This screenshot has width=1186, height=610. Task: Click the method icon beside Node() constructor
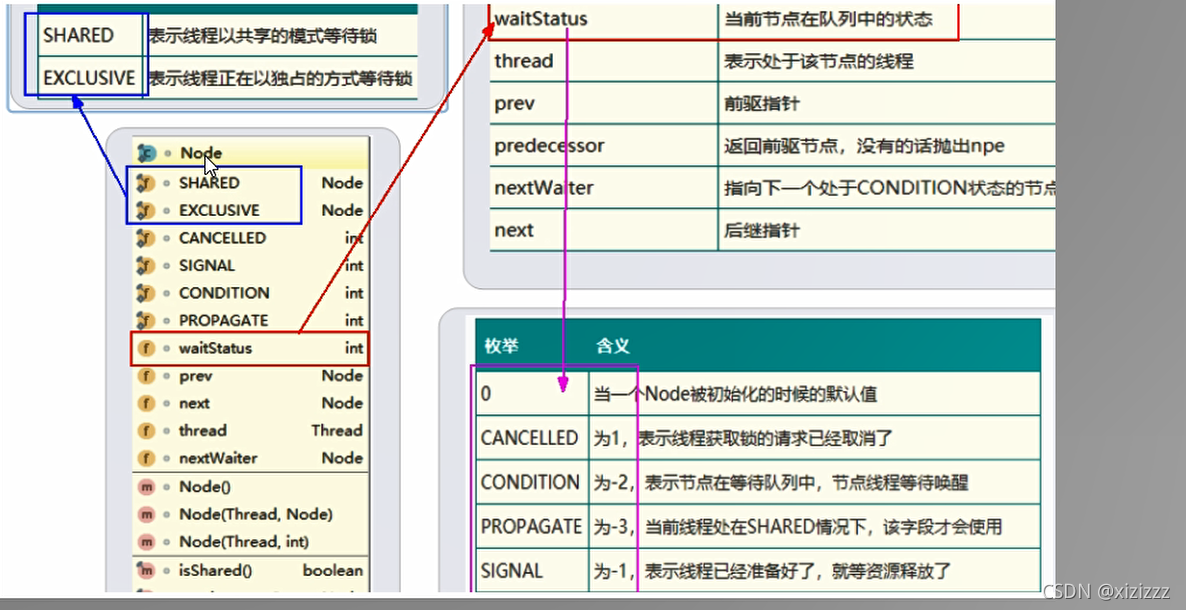coord(145,487)
